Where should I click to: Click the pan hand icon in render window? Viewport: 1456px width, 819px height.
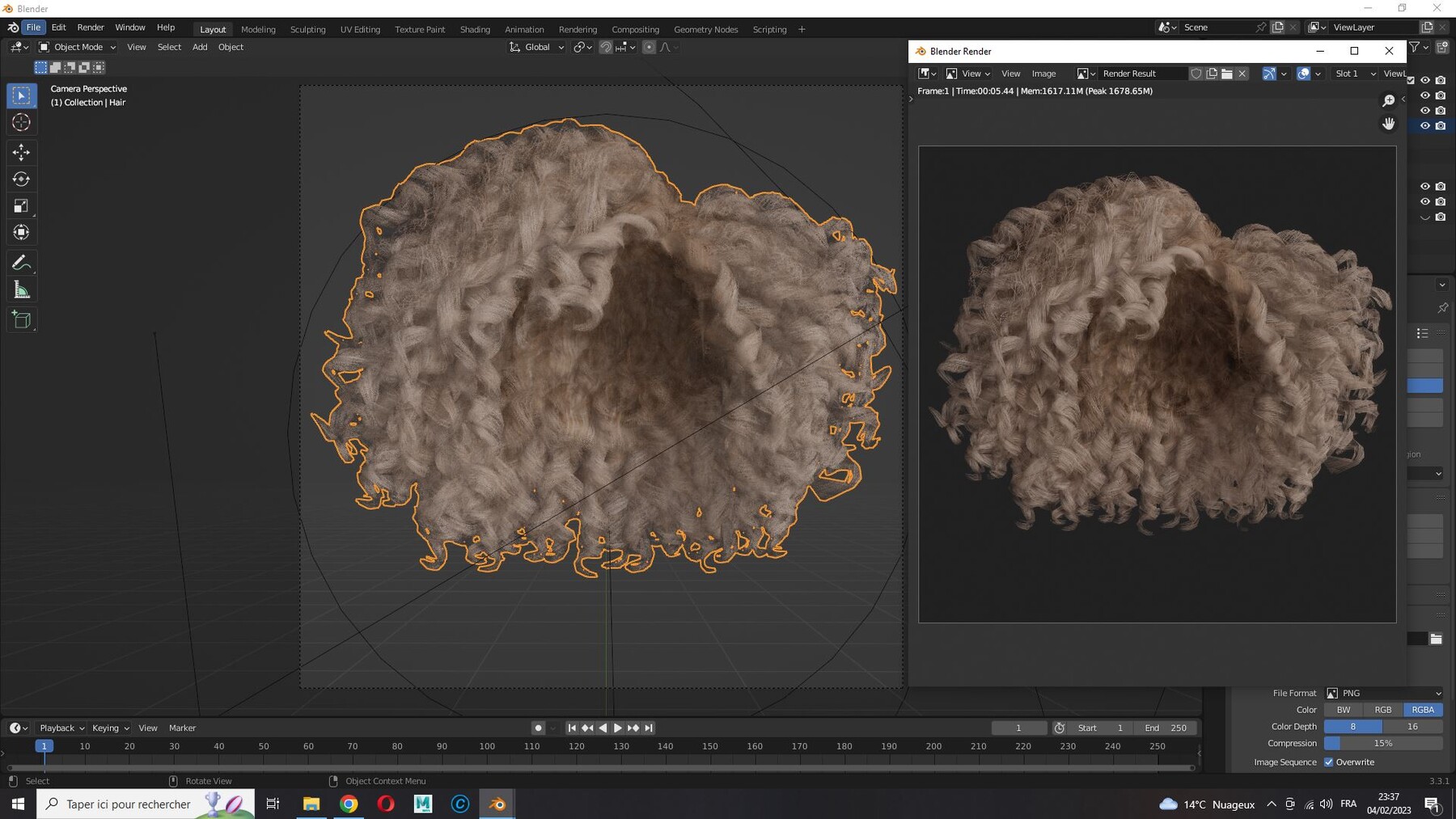(1388, 124)
